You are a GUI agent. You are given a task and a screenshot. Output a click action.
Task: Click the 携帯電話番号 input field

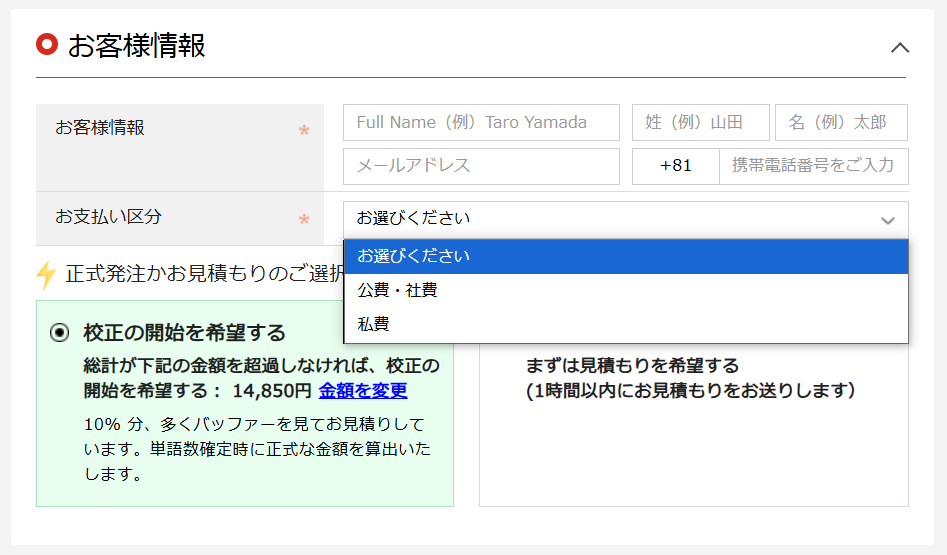point(814,166)
